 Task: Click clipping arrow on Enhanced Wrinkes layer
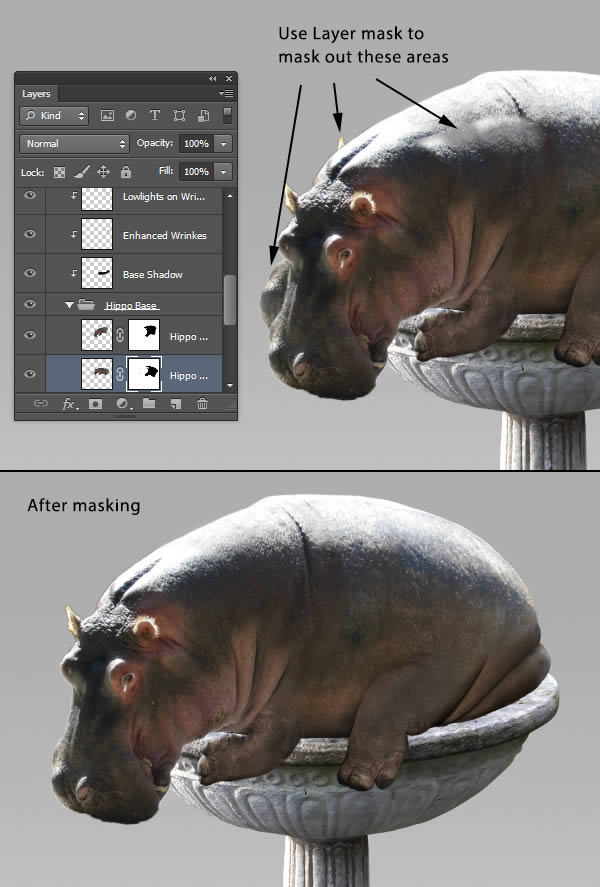(74, 234)
